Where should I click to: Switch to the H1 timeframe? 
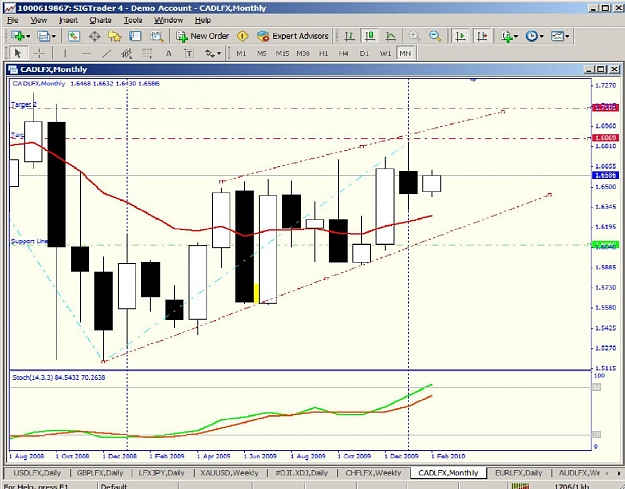pyautogui.click(x=323, y=53)
